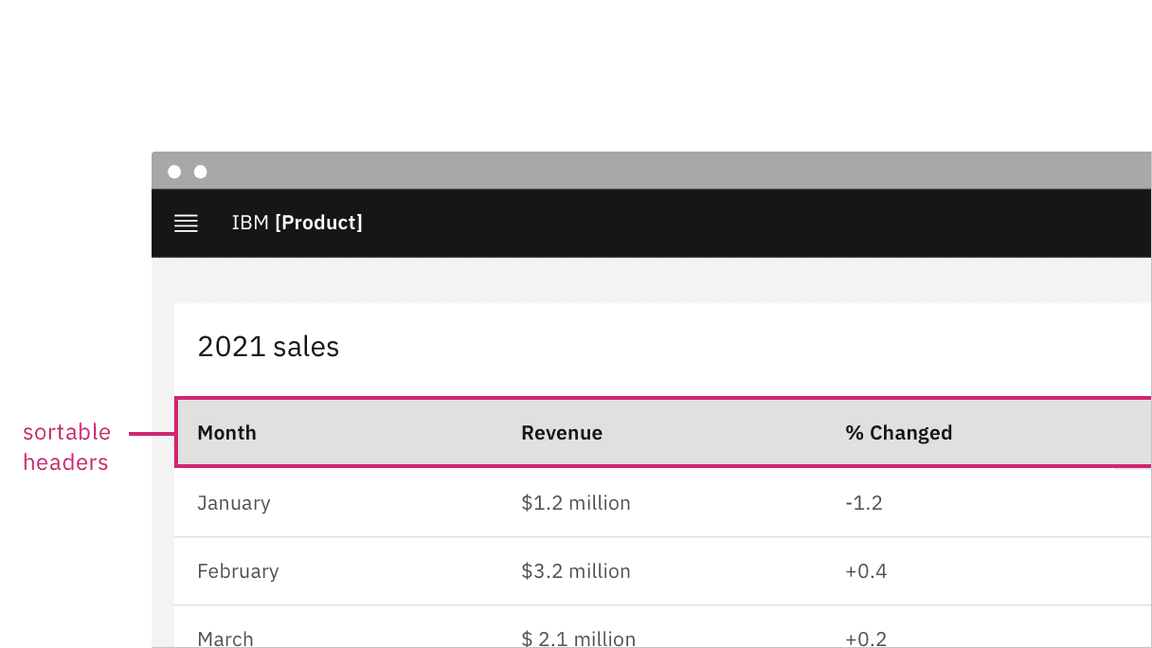Click the $1.2 million revenue cell
Image resolution: width=1152 pixels, height=648 pixels.
tap(576, 503)
